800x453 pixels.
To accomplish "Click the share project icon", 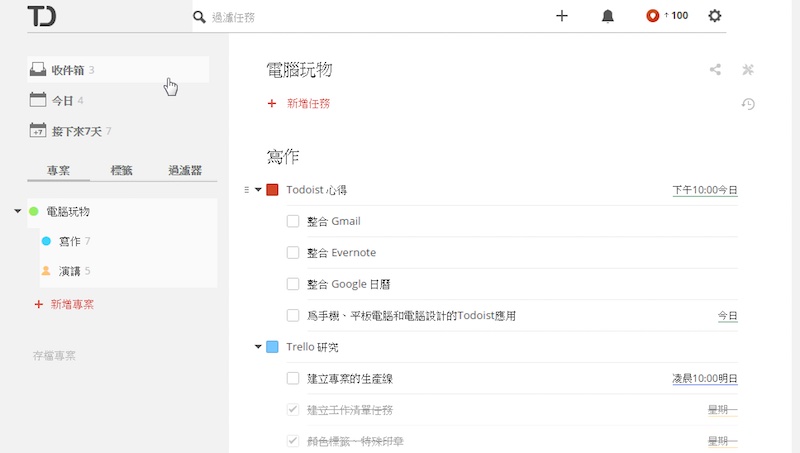I will coord(715,69).
